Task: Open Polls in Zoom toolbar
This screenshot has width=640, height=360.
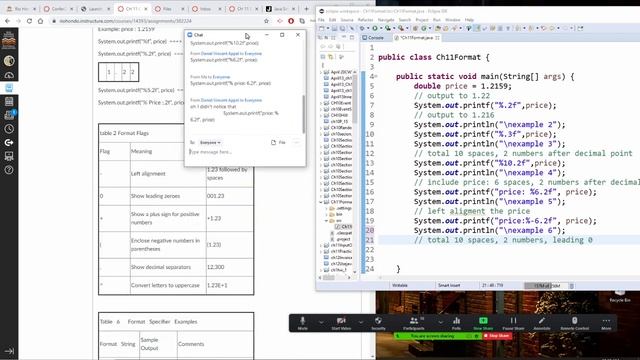Action: click(x=456, y=322)
